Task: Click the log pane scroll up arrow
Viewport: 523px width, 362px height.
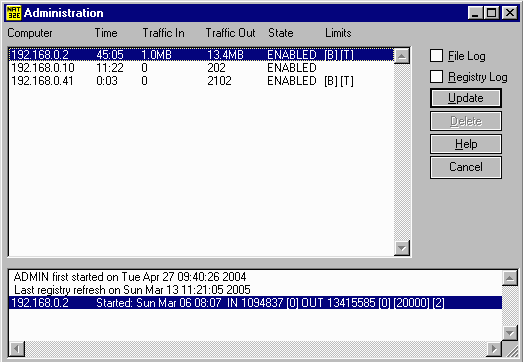Action: tap(510, 278)
